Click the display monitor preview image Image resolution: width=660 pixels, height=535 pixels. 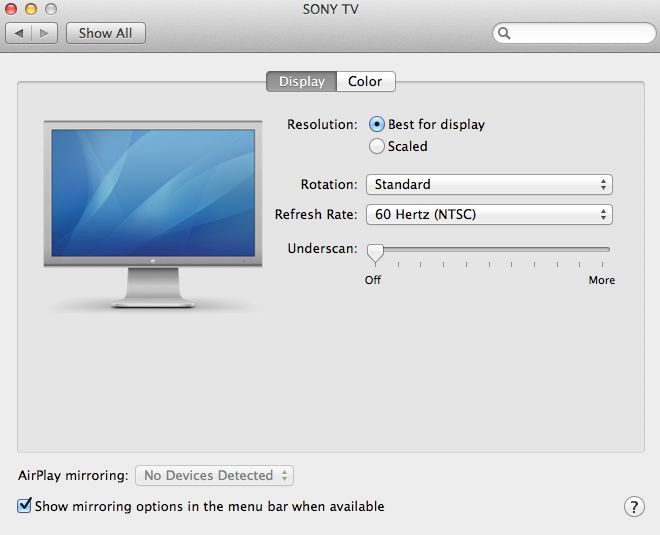153,215
